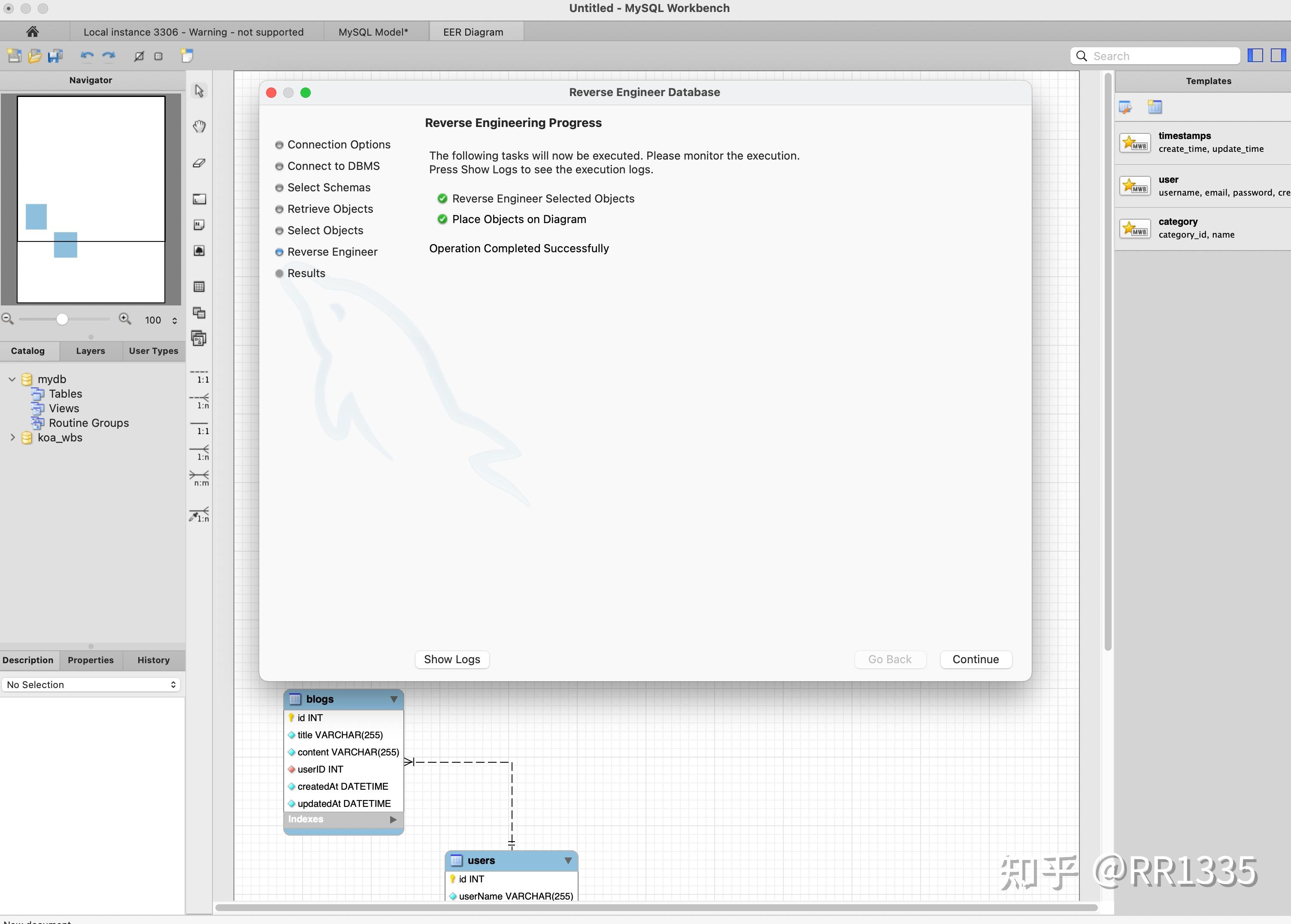Click the Undo toolbar icon
This screenshot has height=924, width=1291.
tap(87, 55)
